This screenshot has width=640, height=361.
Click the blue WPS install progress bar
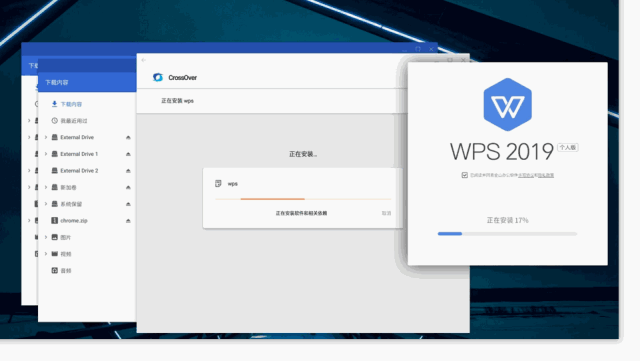[507, 234]
